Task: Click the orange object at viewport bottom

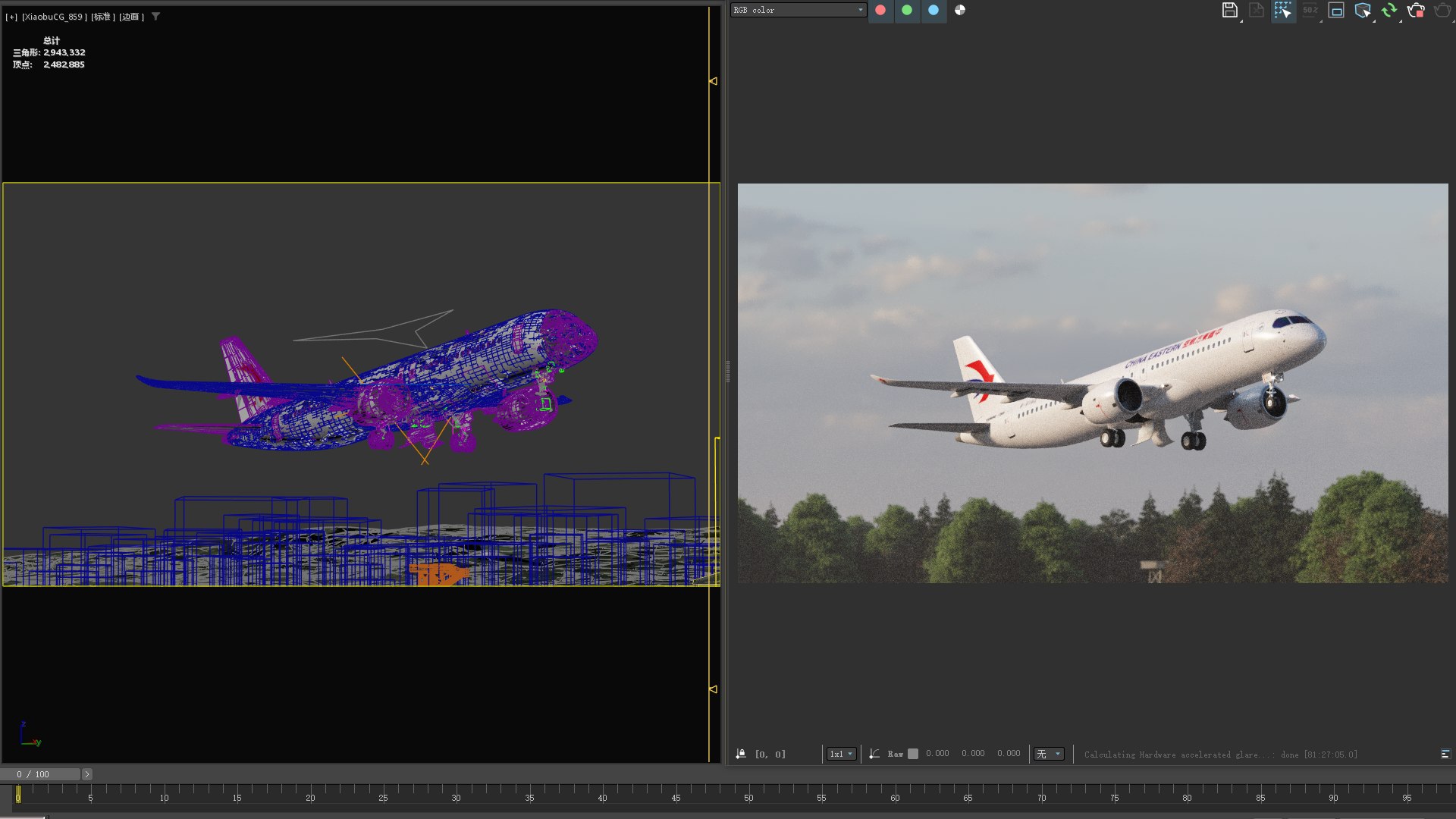Action: [x=438, y=574]
